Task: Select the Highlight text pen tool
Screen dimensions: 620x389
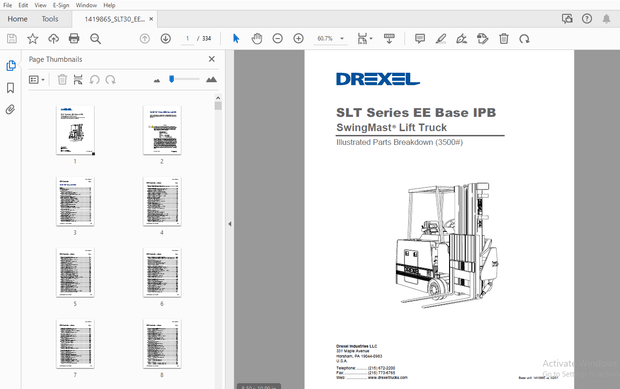Action: (x=441, y=38)
